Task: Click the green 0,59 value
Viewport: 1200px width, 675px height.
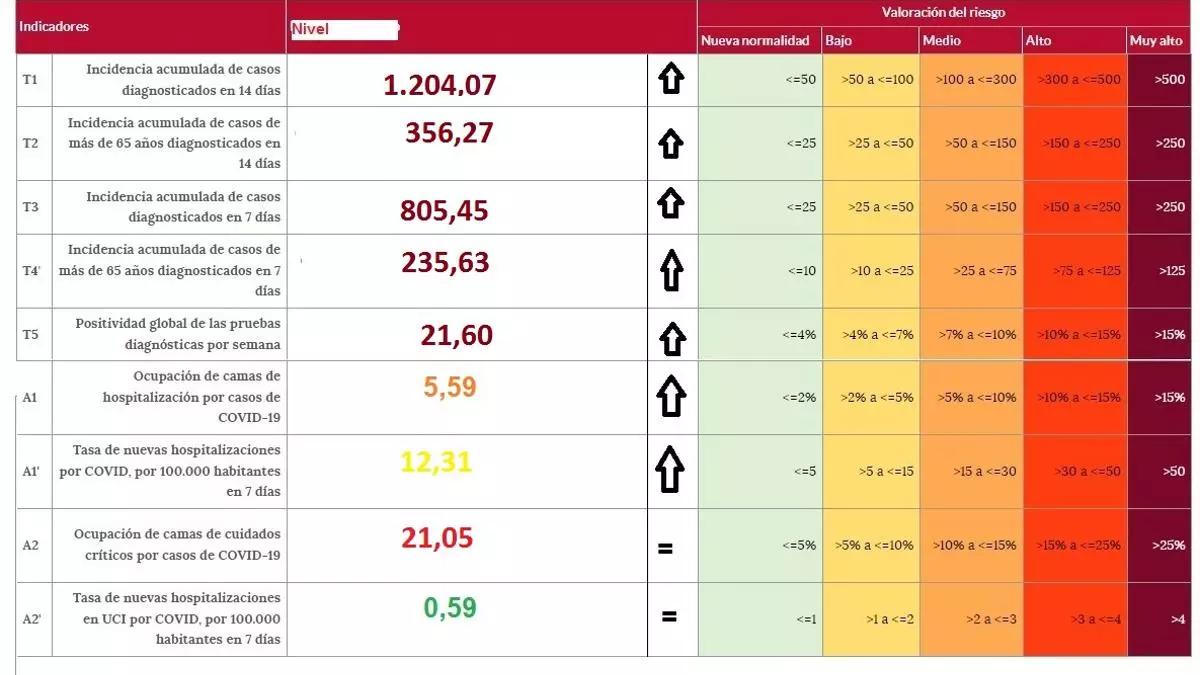Action: [x=449, y=607]
